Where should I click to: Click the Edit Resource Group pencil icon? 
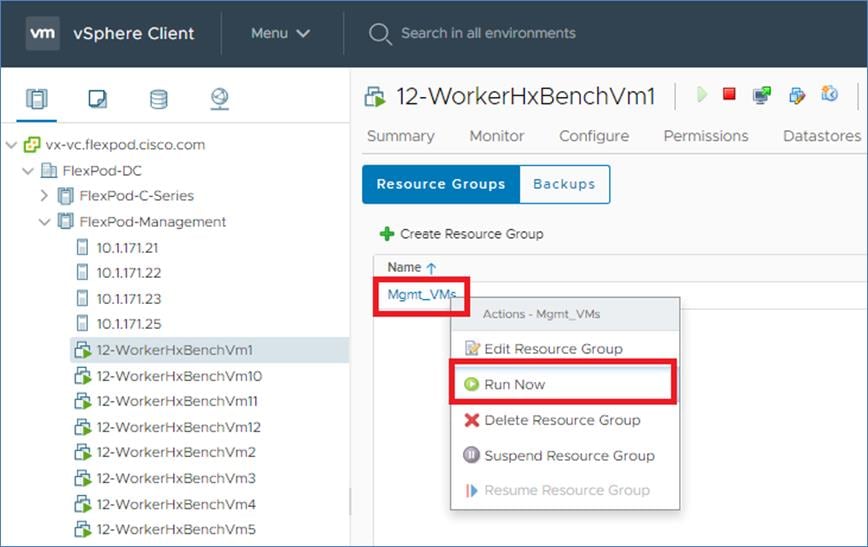click(472, 348)
